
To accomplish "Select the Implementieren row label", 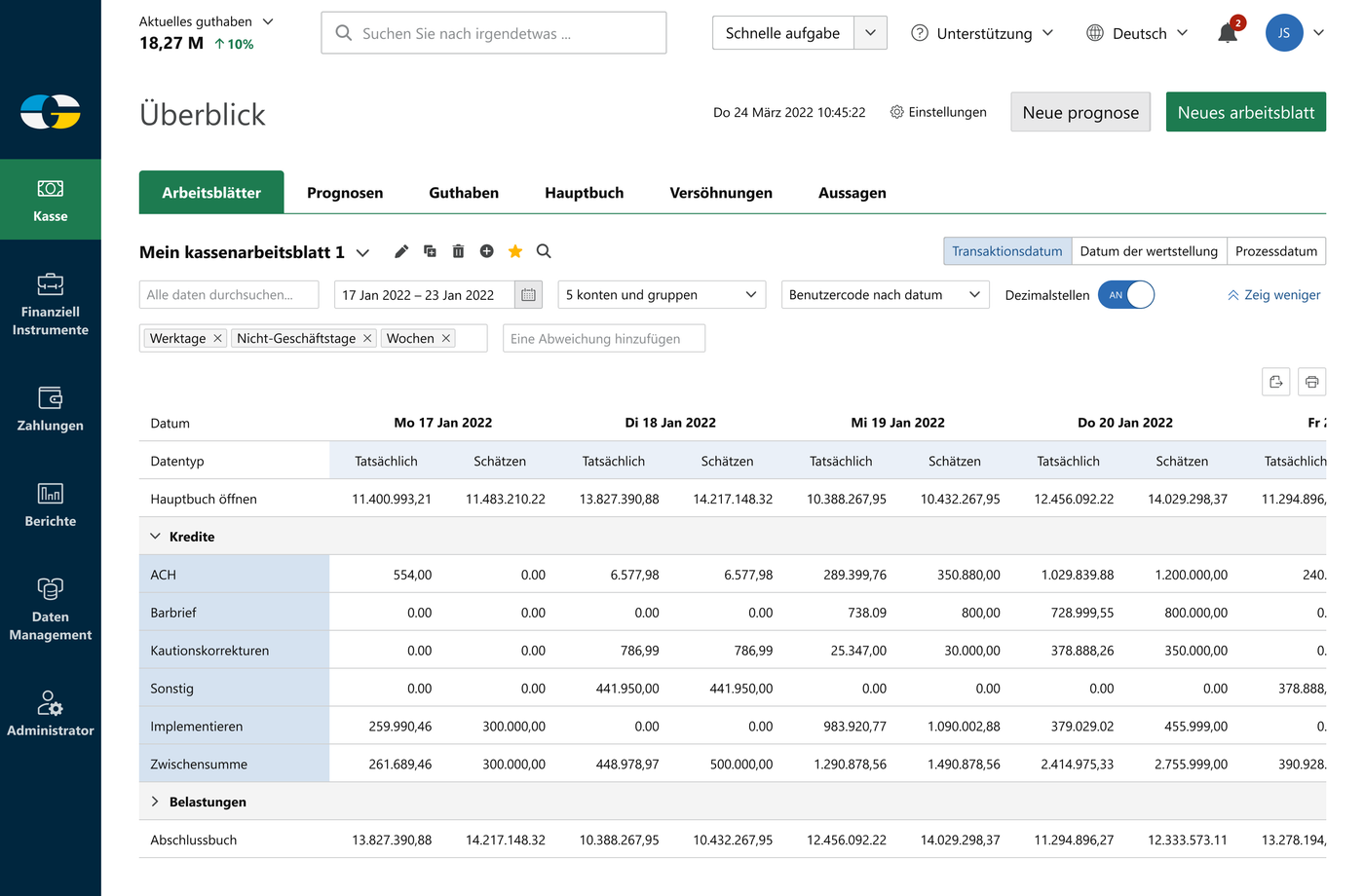I will click(x=234, y=727).
